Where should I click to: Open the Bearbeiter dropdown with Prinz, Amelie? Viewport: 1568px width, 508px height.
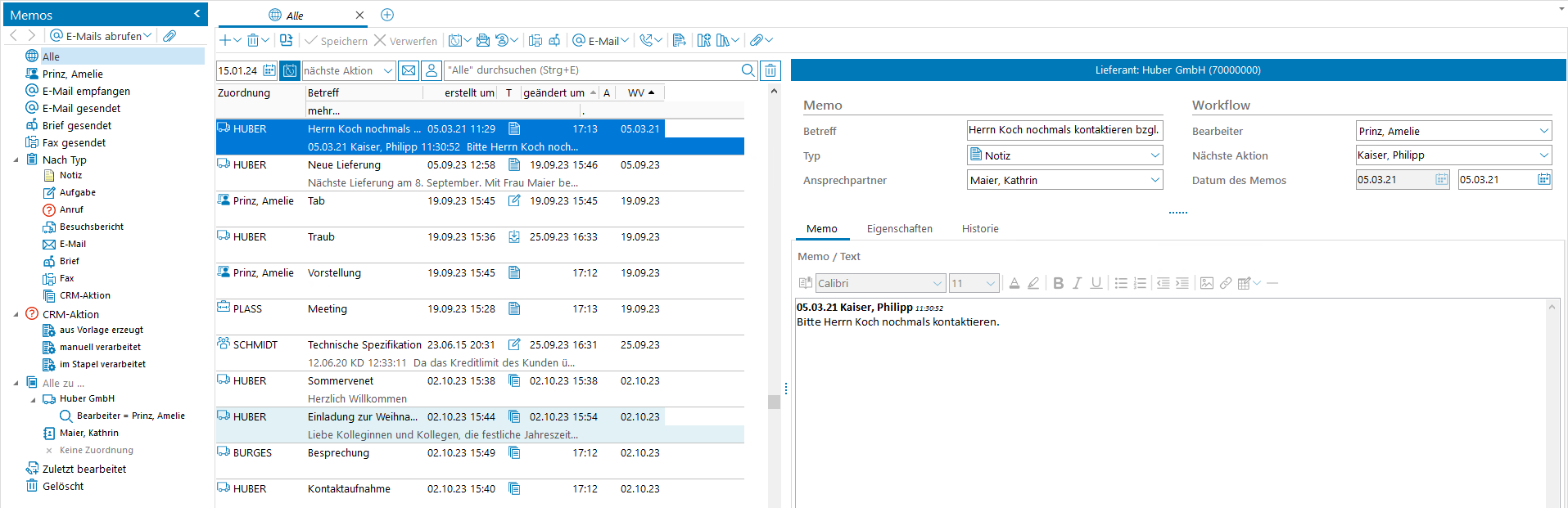point(1543,131)
